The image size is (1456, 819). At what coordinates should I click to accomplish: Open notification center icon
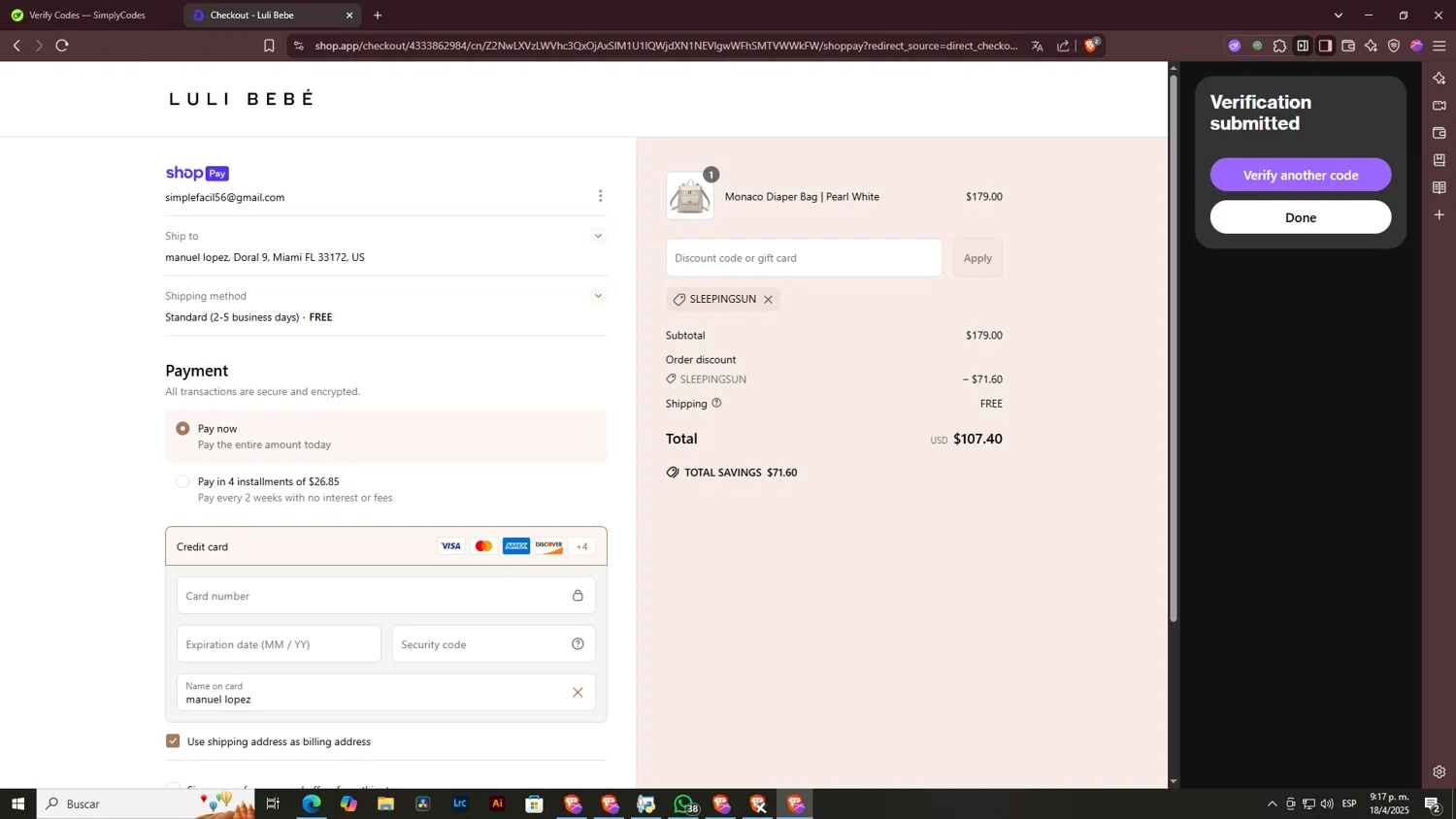[1432, 803]
